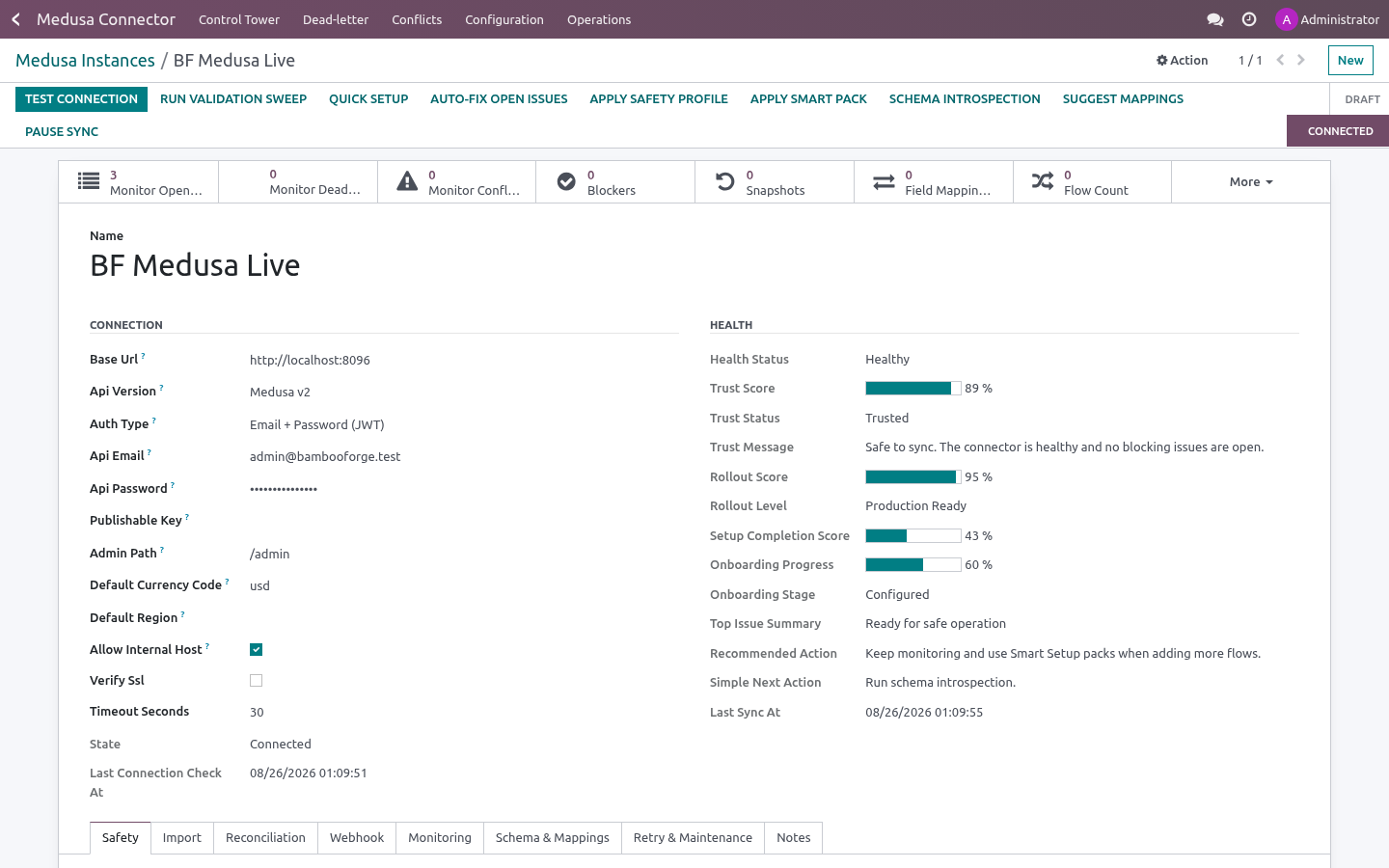1389x868 pixels.
Task: Open the Control Tower menu
Action: click(x=239, y=19)
